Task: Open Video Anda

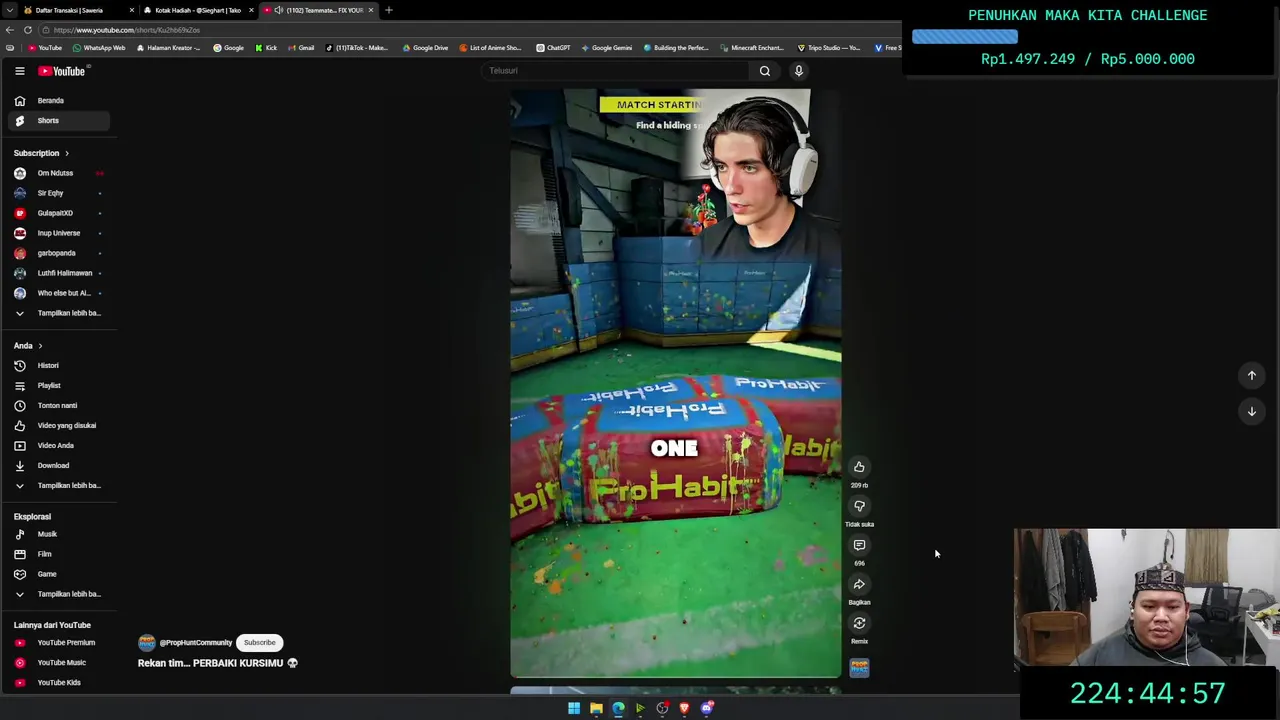Action: [59, 446]
